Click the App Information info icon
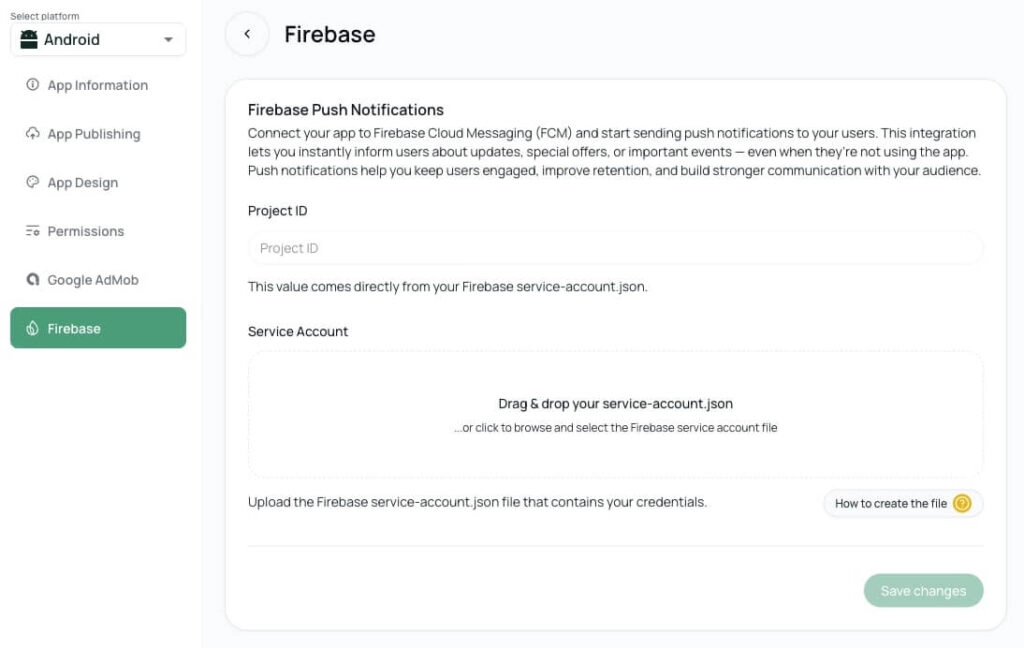 (32, 85)
